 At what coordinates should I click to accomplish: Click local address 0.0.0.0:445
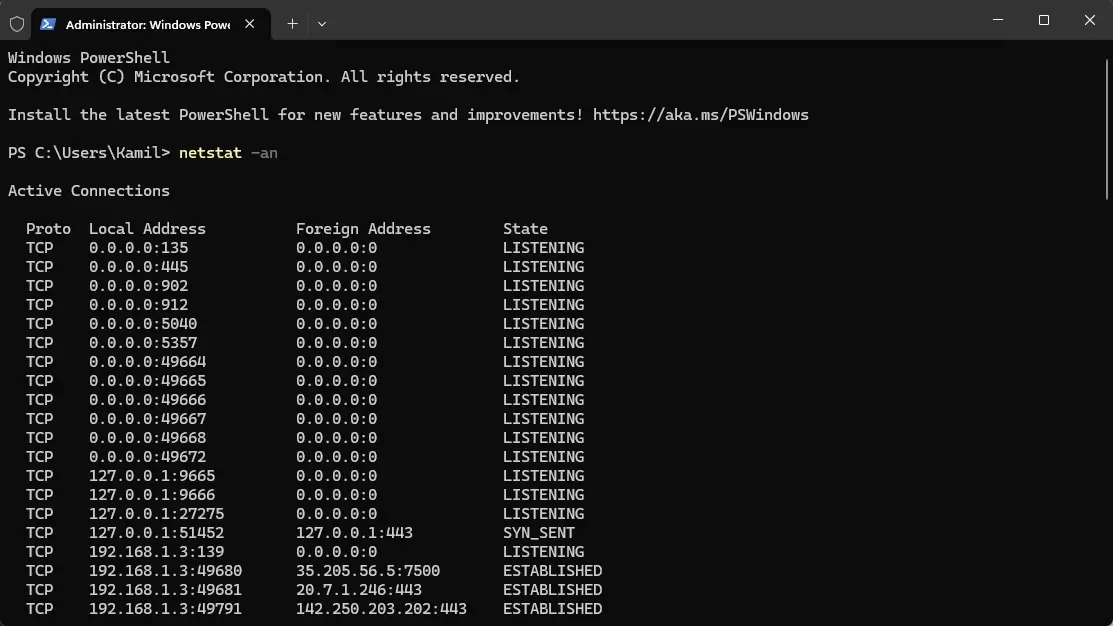pos(138,267)
